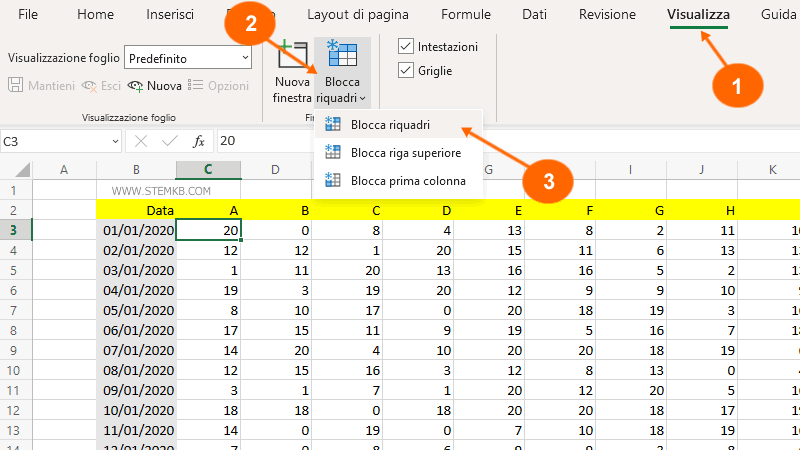This screenshot has height=450, width=800.
Task: Click icon beside Blocca riga superiore
Action: (333, 153)
